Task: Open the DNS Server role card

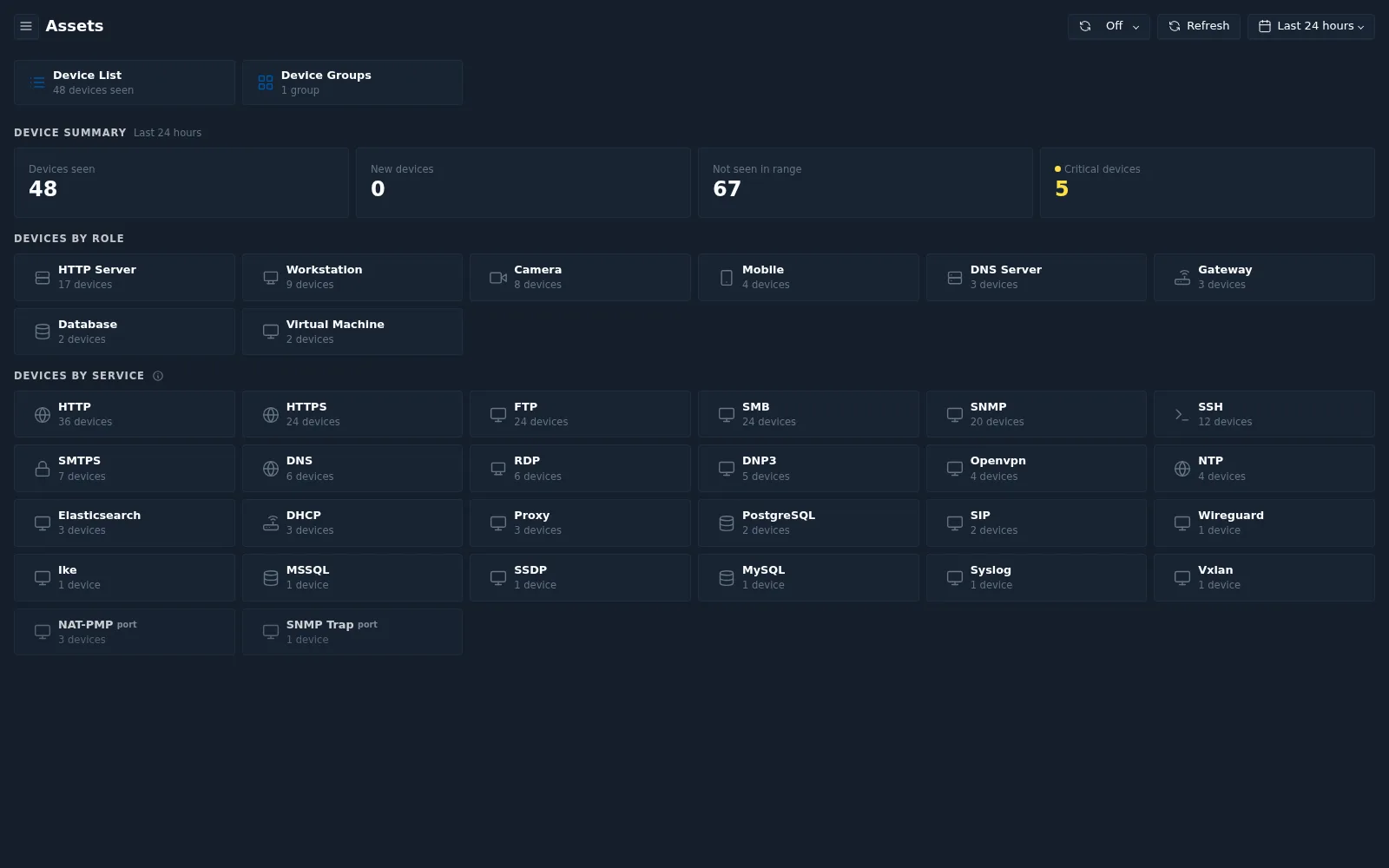Action: click(x=1037, y=278)
